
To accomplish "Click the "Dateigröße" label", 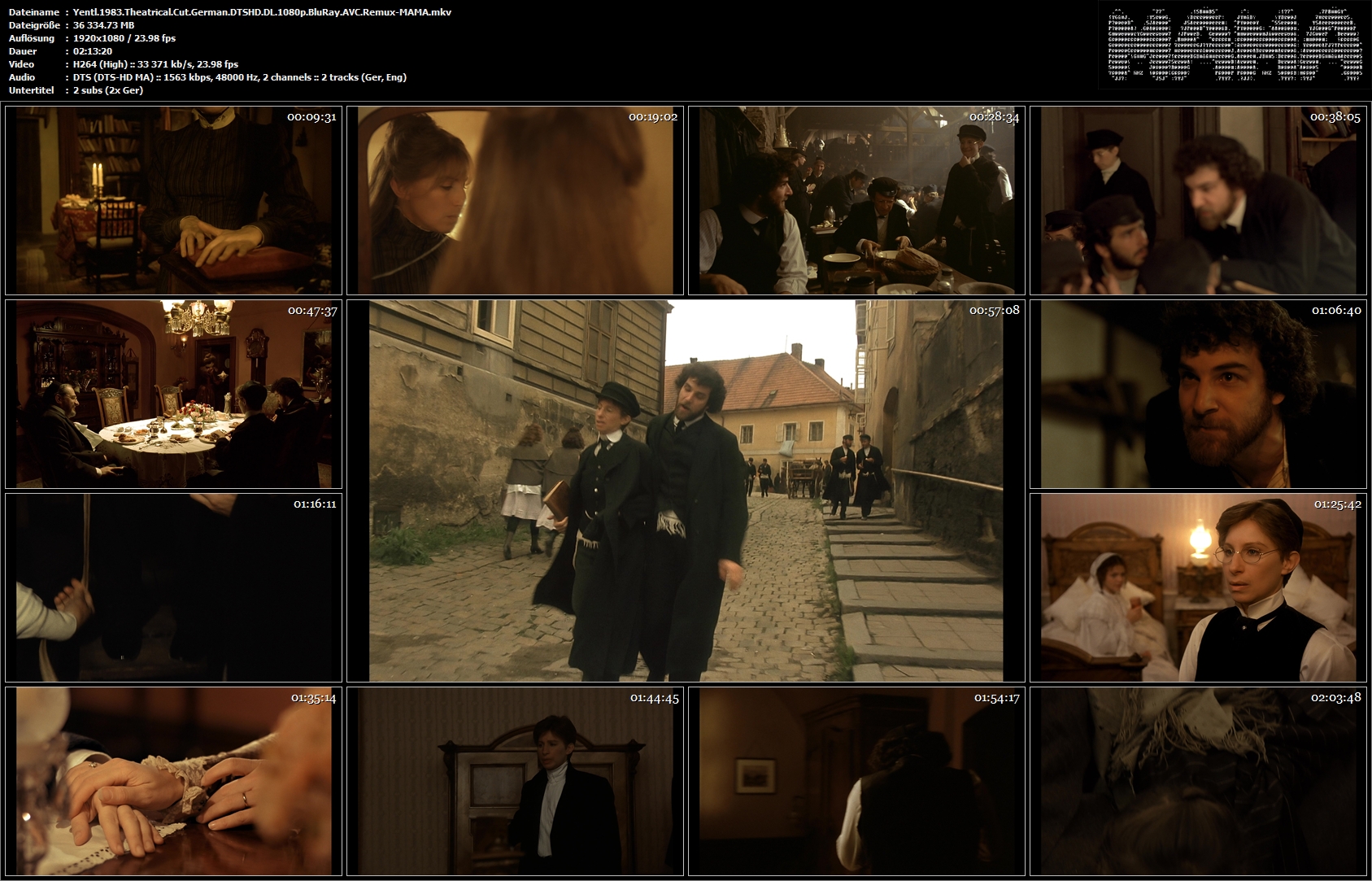I will (x=34, y=25).
